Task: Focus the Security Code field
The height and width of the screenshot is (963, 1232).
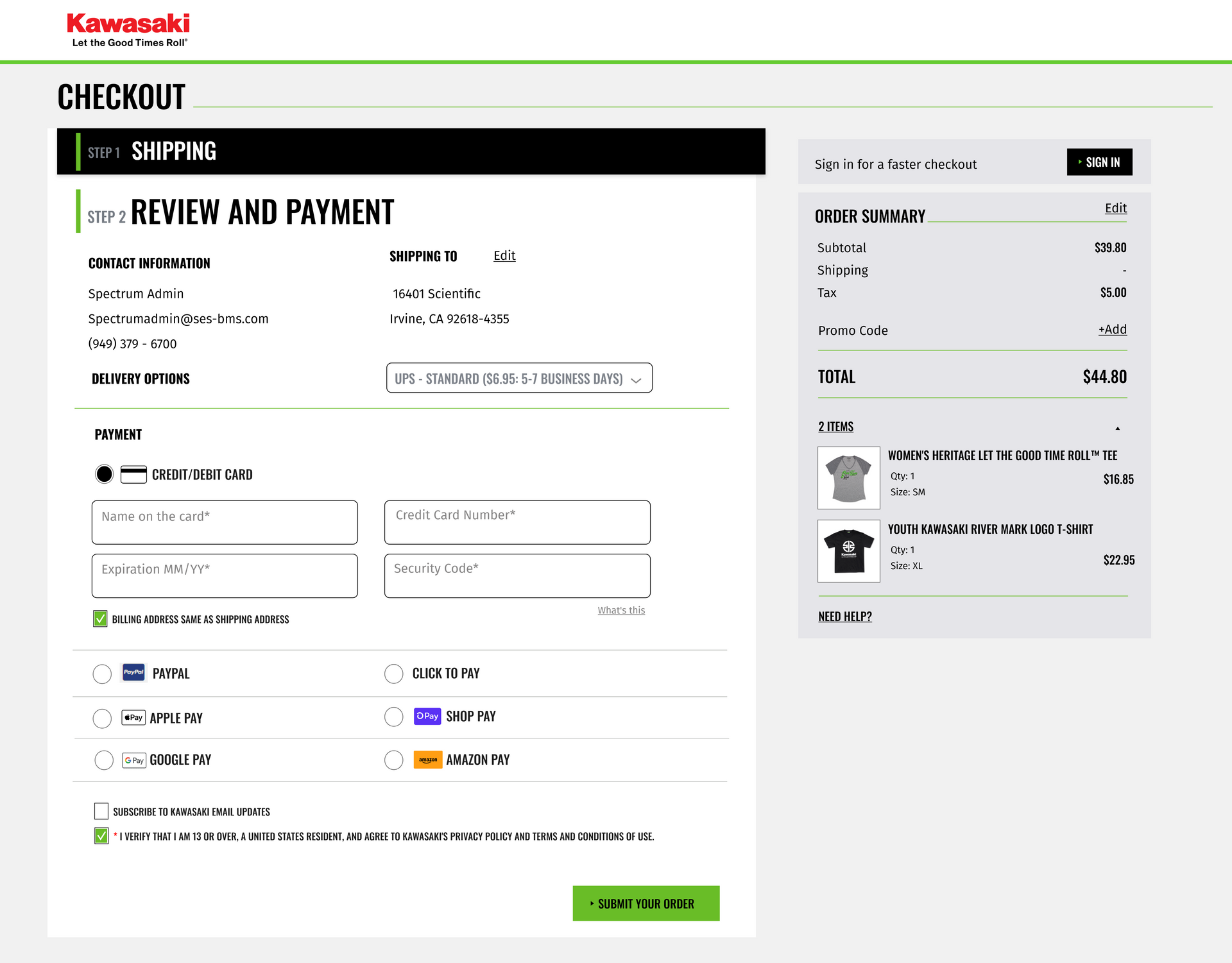Action: [517, 576]
